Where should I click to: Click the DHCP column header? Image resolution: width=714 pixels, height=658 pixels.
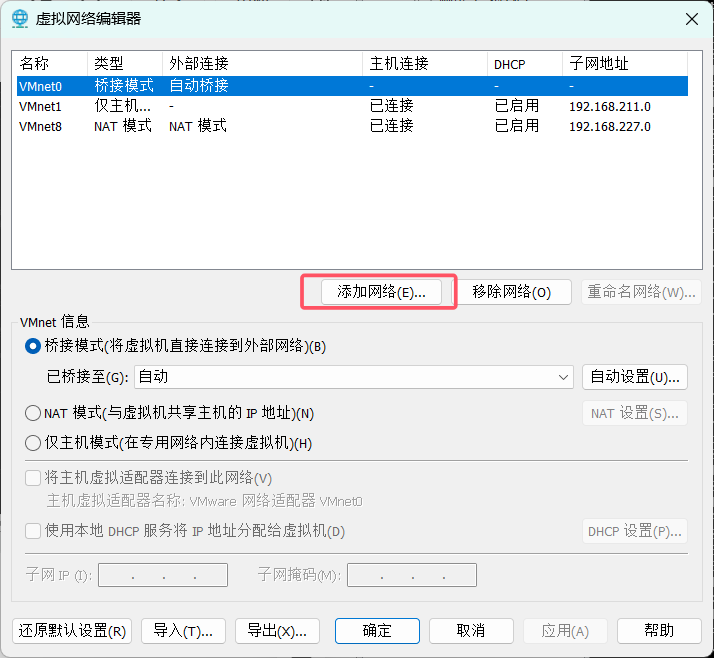pos(525,63)
